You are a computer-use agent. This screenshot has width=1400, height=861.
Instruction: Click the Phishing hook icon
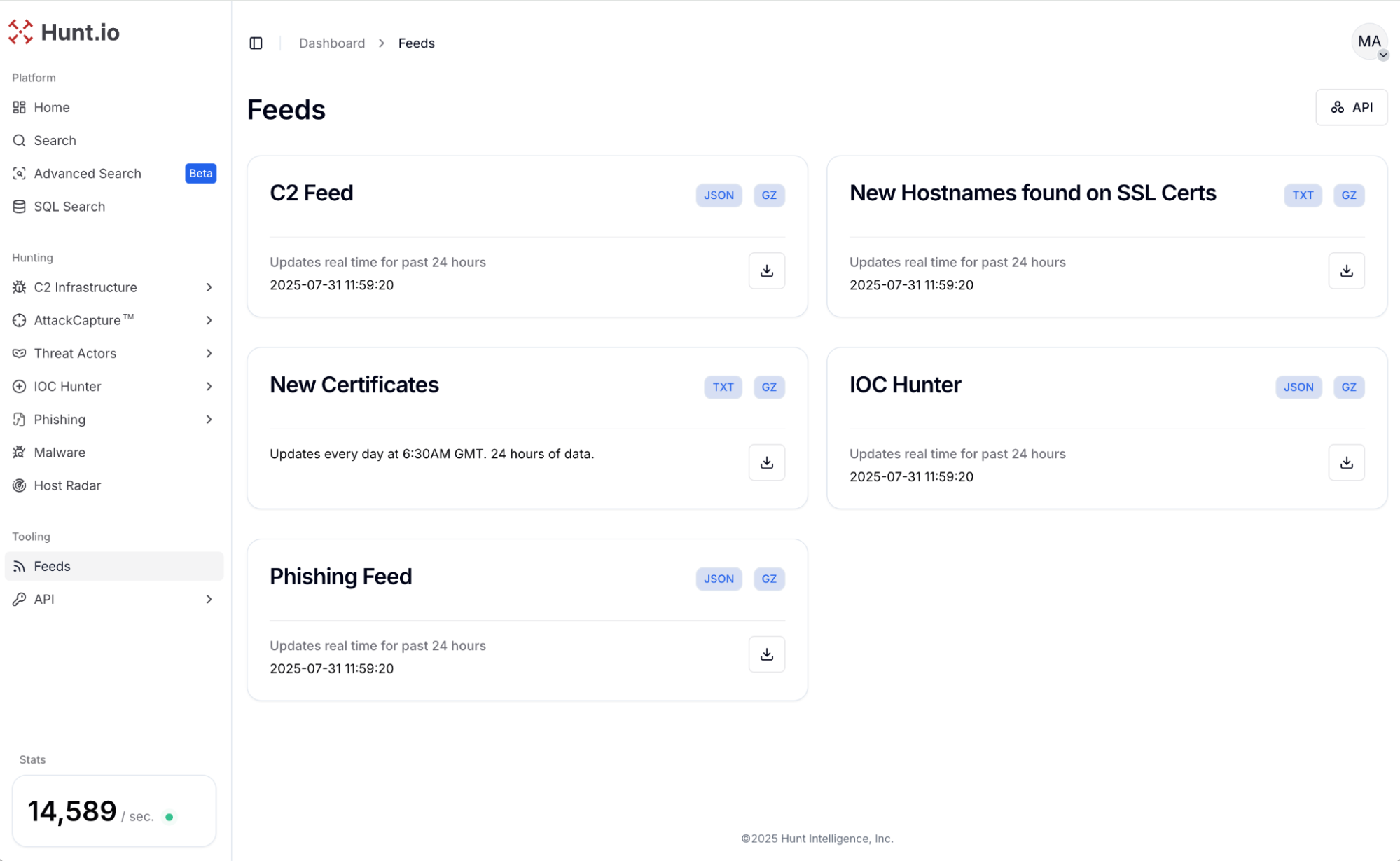point(19,419)
